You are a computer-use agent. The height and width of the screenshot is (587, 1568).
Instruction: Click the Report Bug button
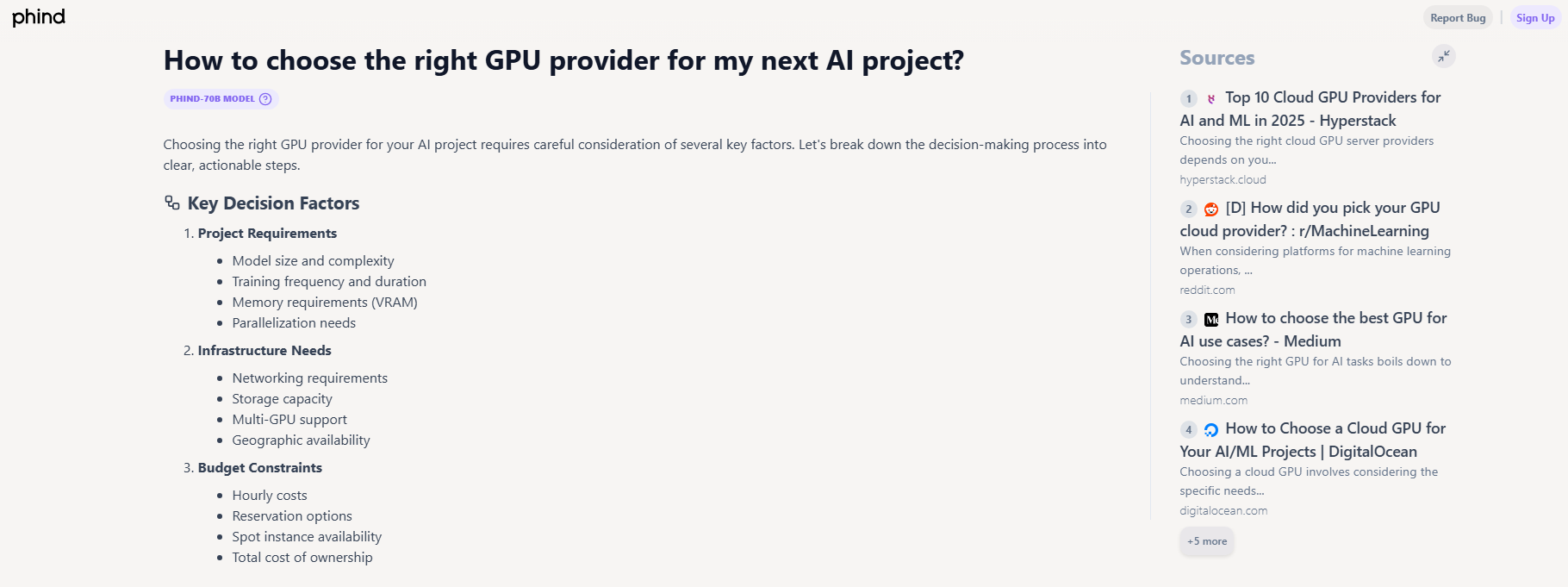[1458, 18]
